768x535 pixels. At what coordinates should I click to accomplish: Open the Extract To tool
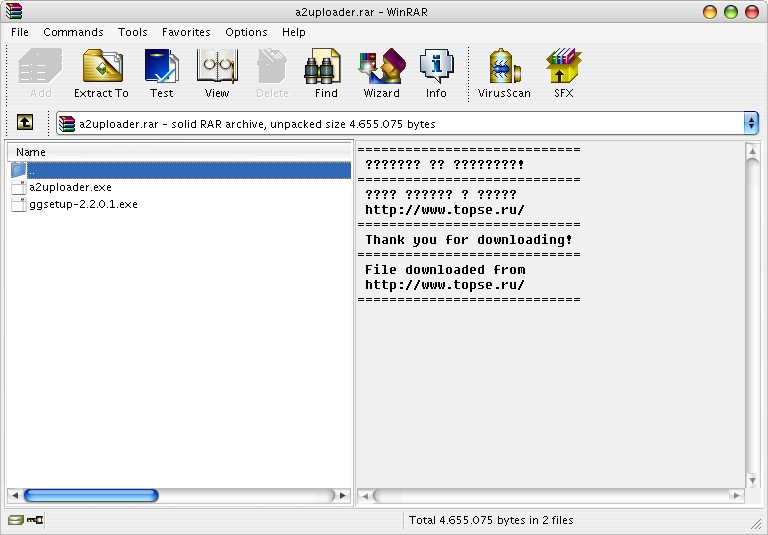101,73
